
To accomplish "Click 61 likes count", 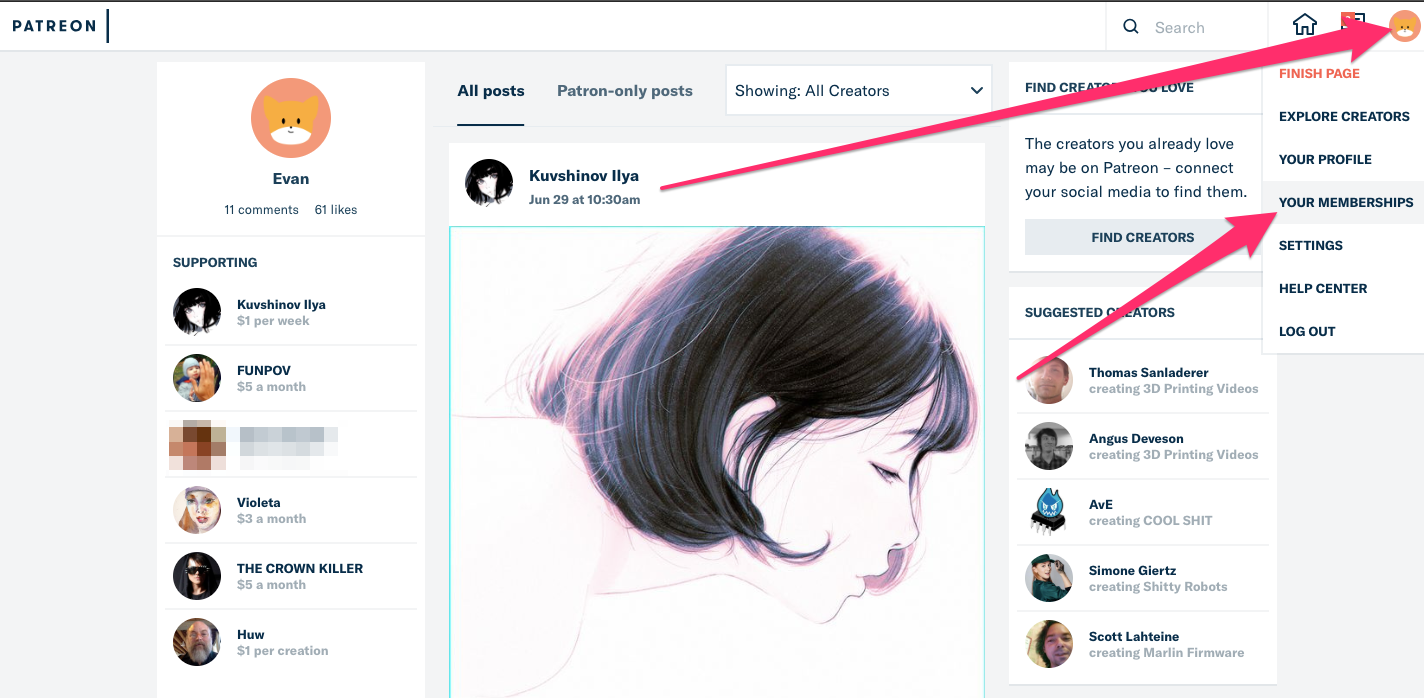I will point(336,210).
